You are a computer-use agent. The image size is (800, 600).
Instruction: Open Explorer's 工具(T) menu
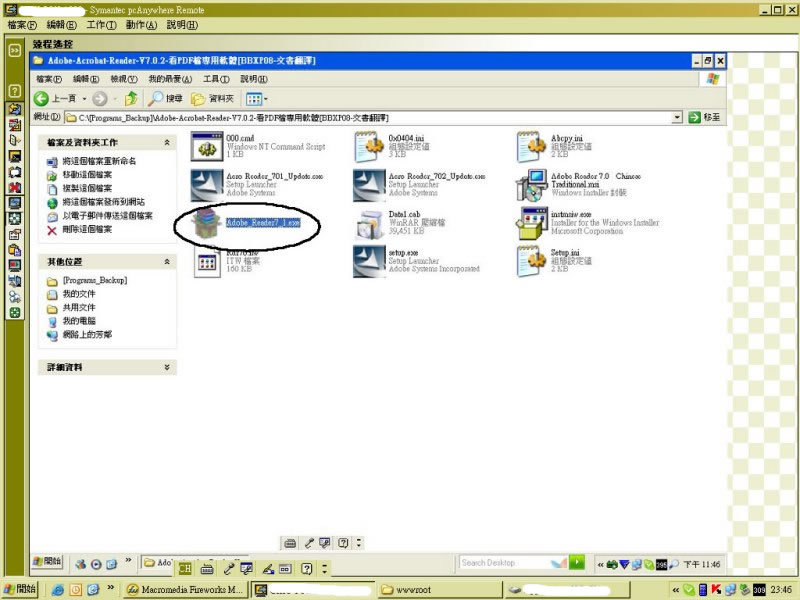[216, 79]
